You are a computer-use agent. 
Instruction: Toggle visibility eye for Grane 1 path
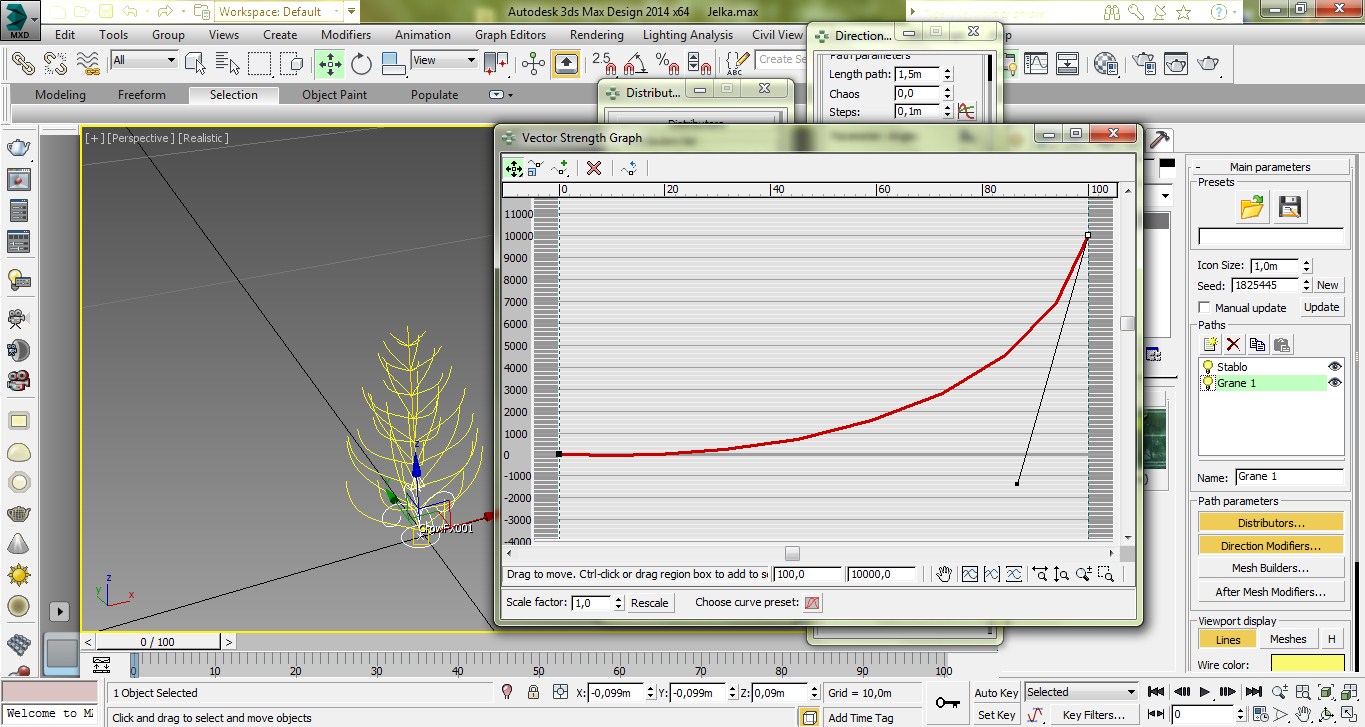coord(1334,383)
